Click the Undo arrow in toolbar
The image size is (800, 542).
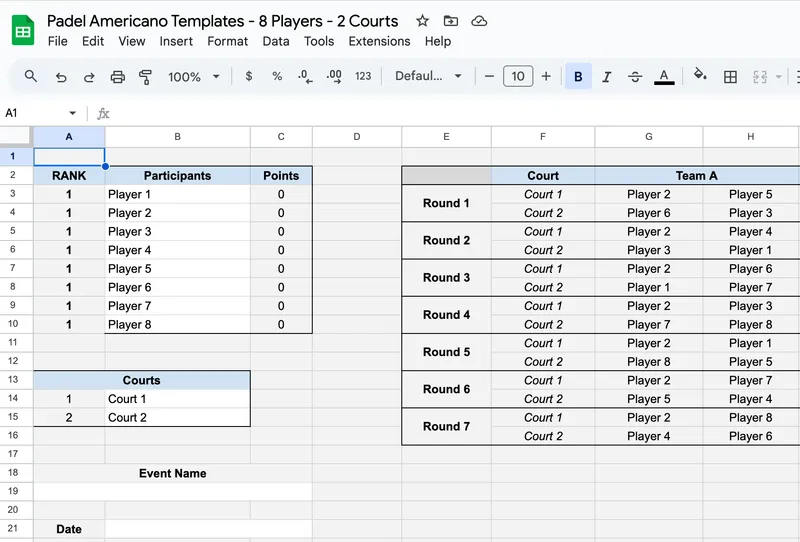tap(61, 77)
